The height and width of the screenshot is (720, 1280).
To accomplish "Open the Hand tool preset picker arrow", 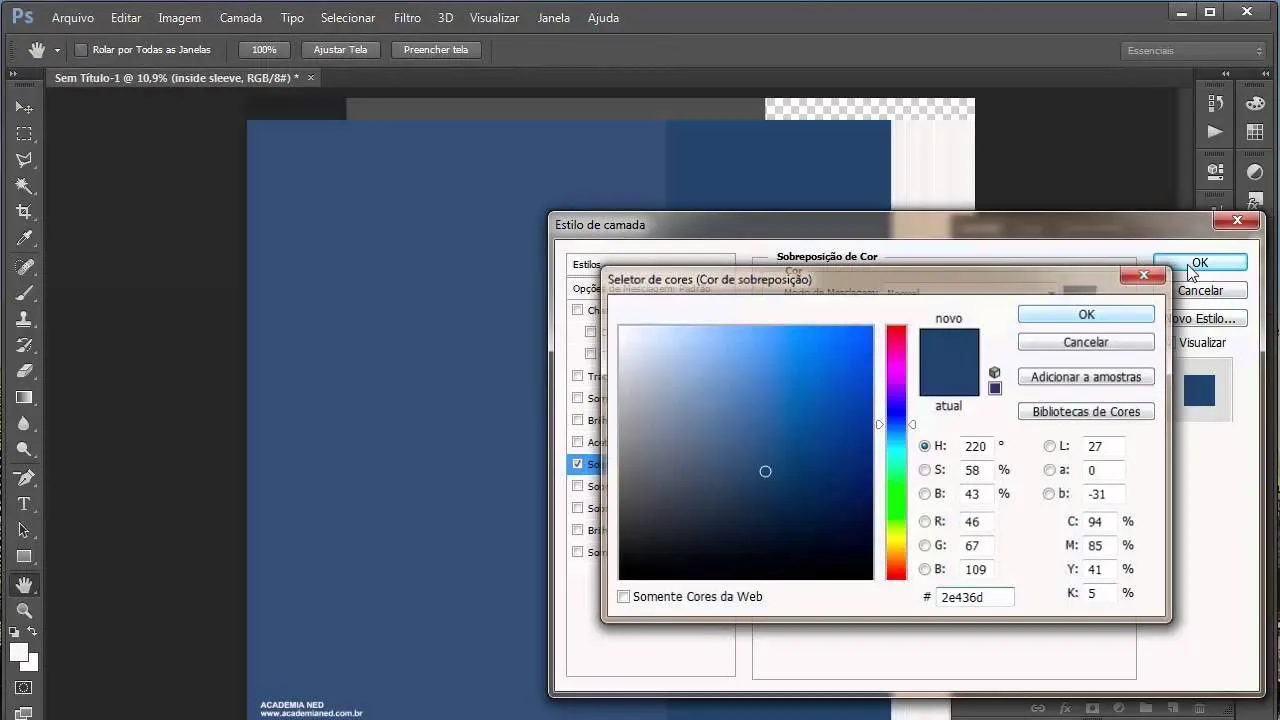I will [57, 50].
